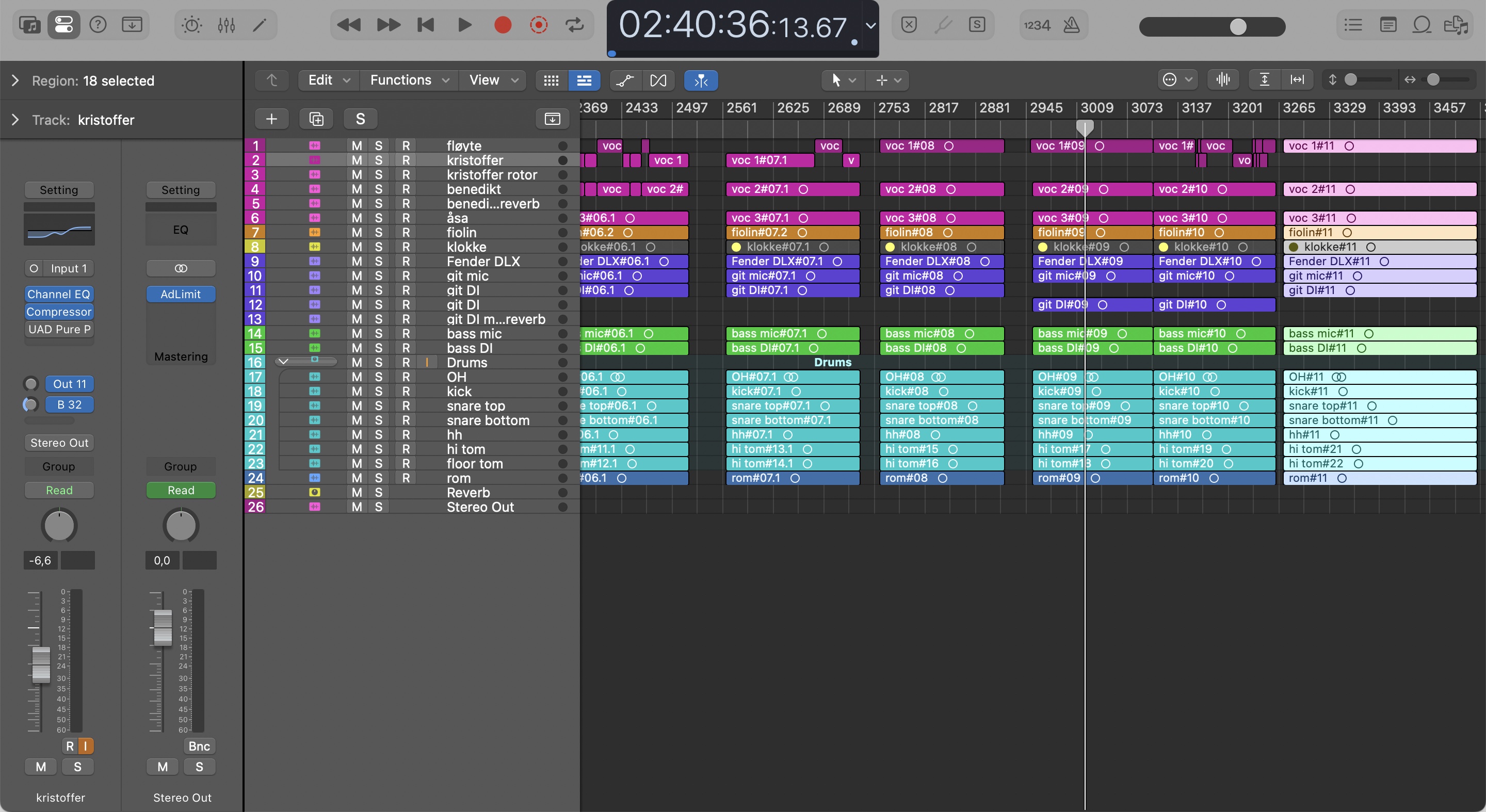Toggle the Cycle loop button
This screenshot has height=812, width=1486.
(575, 25)
